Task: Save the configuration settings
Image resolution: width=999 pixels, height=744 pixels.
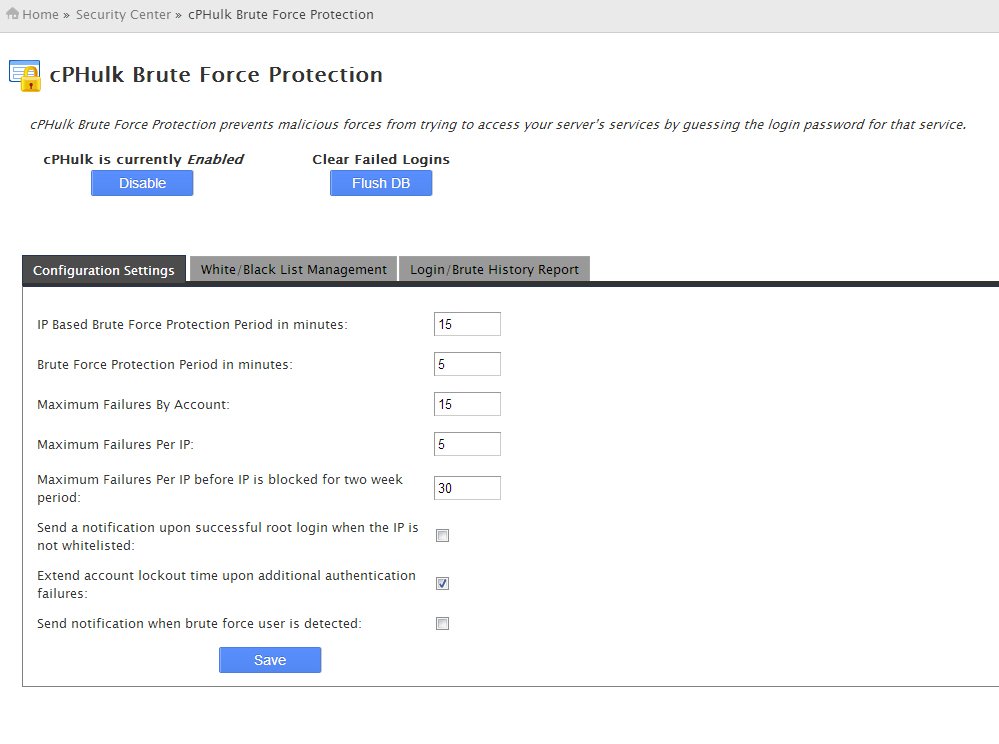Action: [270, 660]
